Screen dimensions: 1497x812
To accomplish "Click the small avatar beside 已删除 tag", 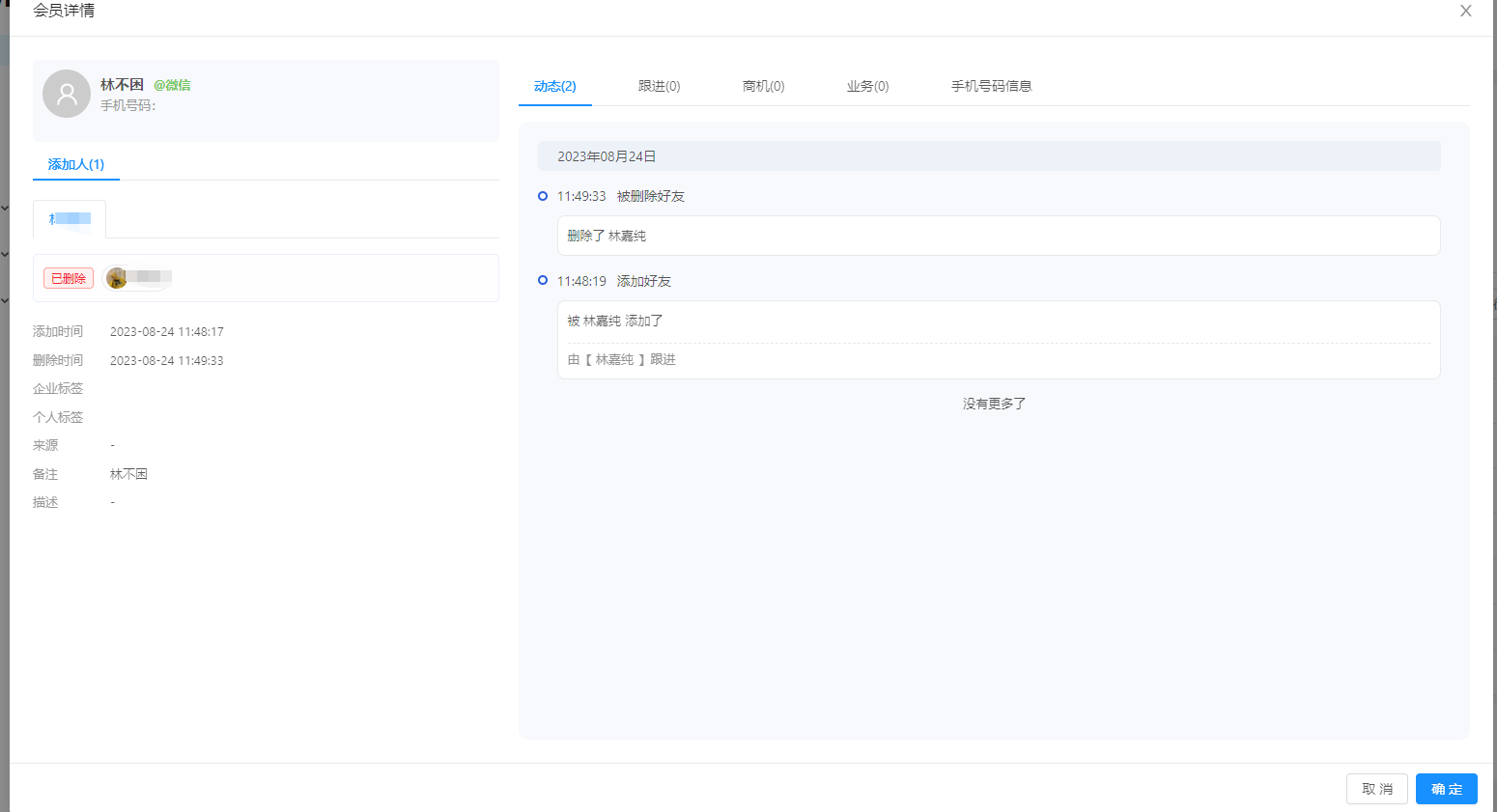I will click(117, 278).
